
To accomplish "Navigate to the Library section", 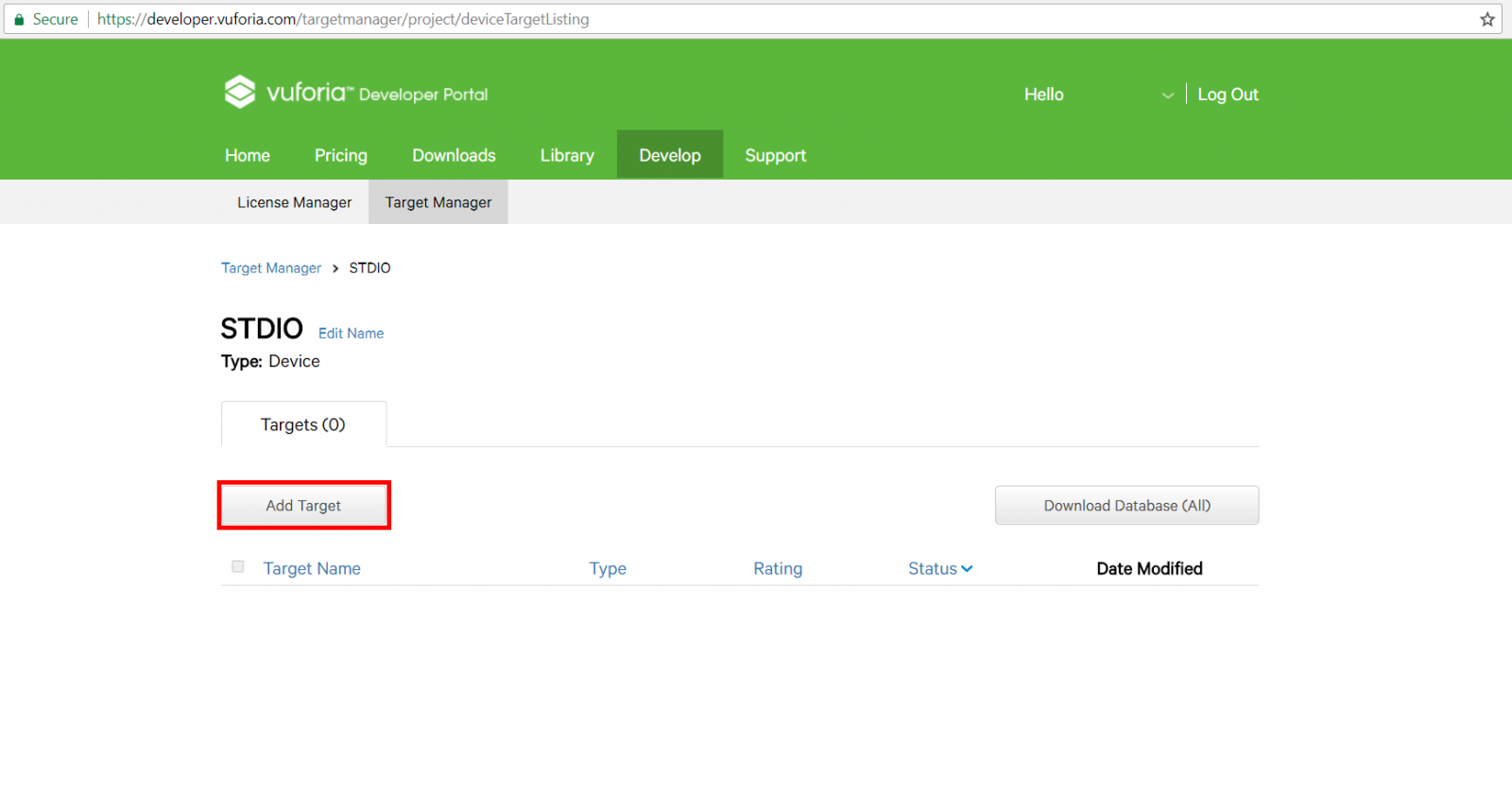I will click(x=567, y=155).
